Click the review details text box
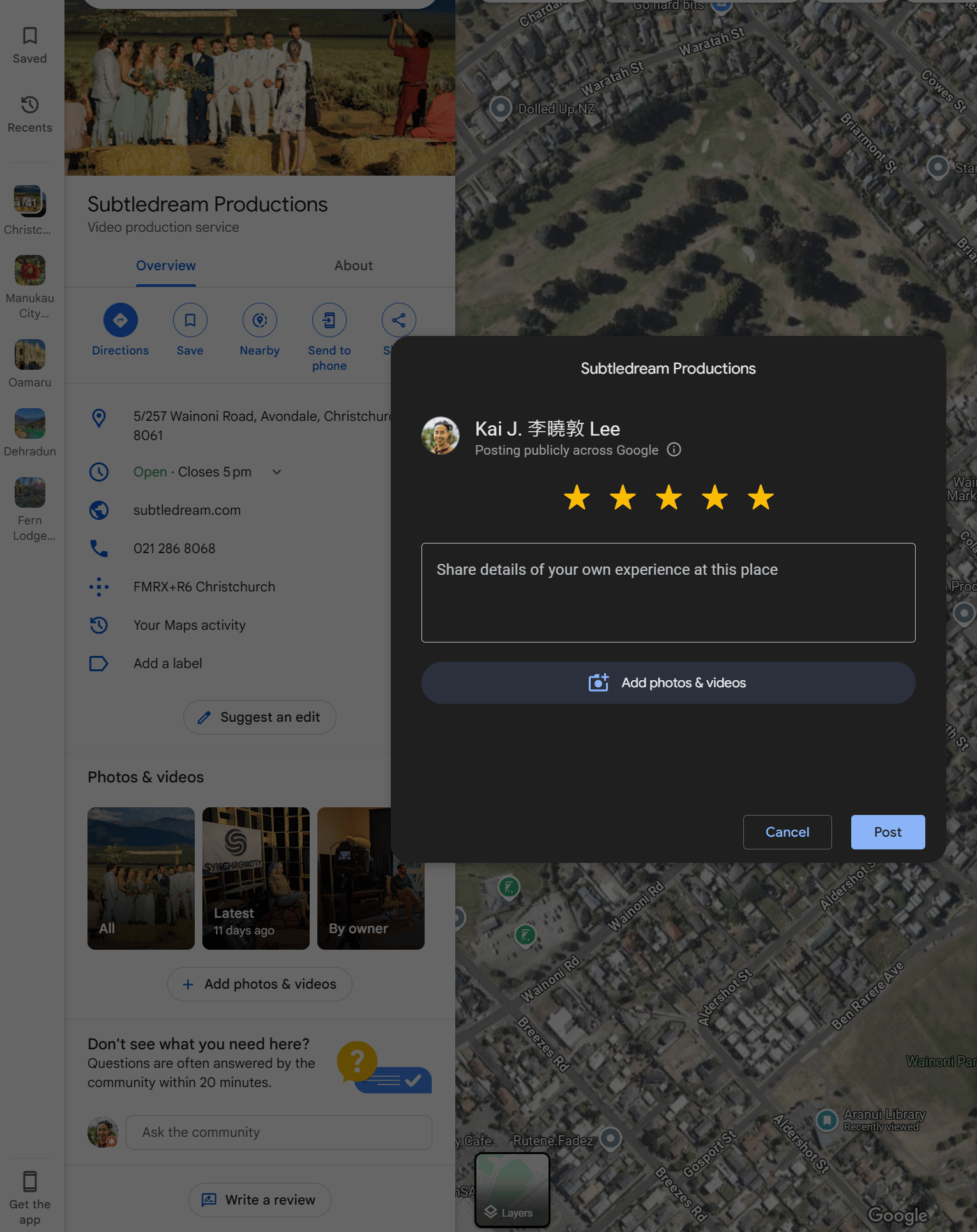The height and width of the screenshot is (1232, 977). [669, 593]
